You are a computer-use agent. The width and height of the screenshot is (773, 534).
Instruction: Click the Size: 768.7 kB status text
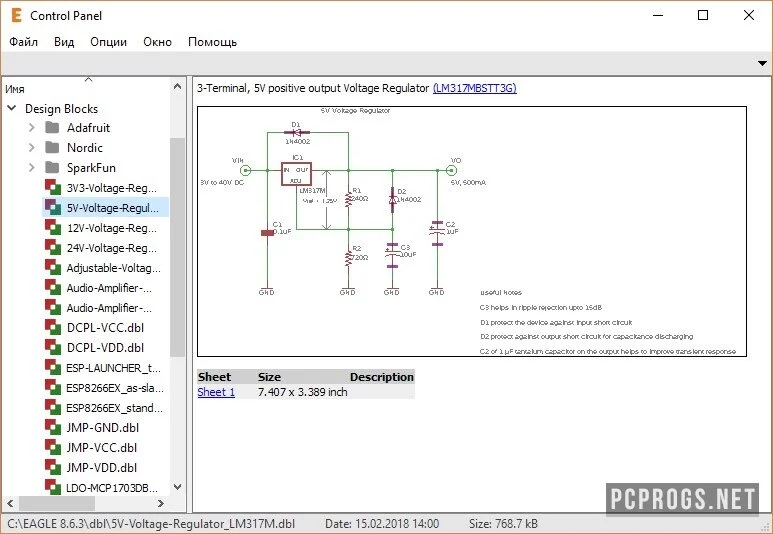tap(503, 524)
